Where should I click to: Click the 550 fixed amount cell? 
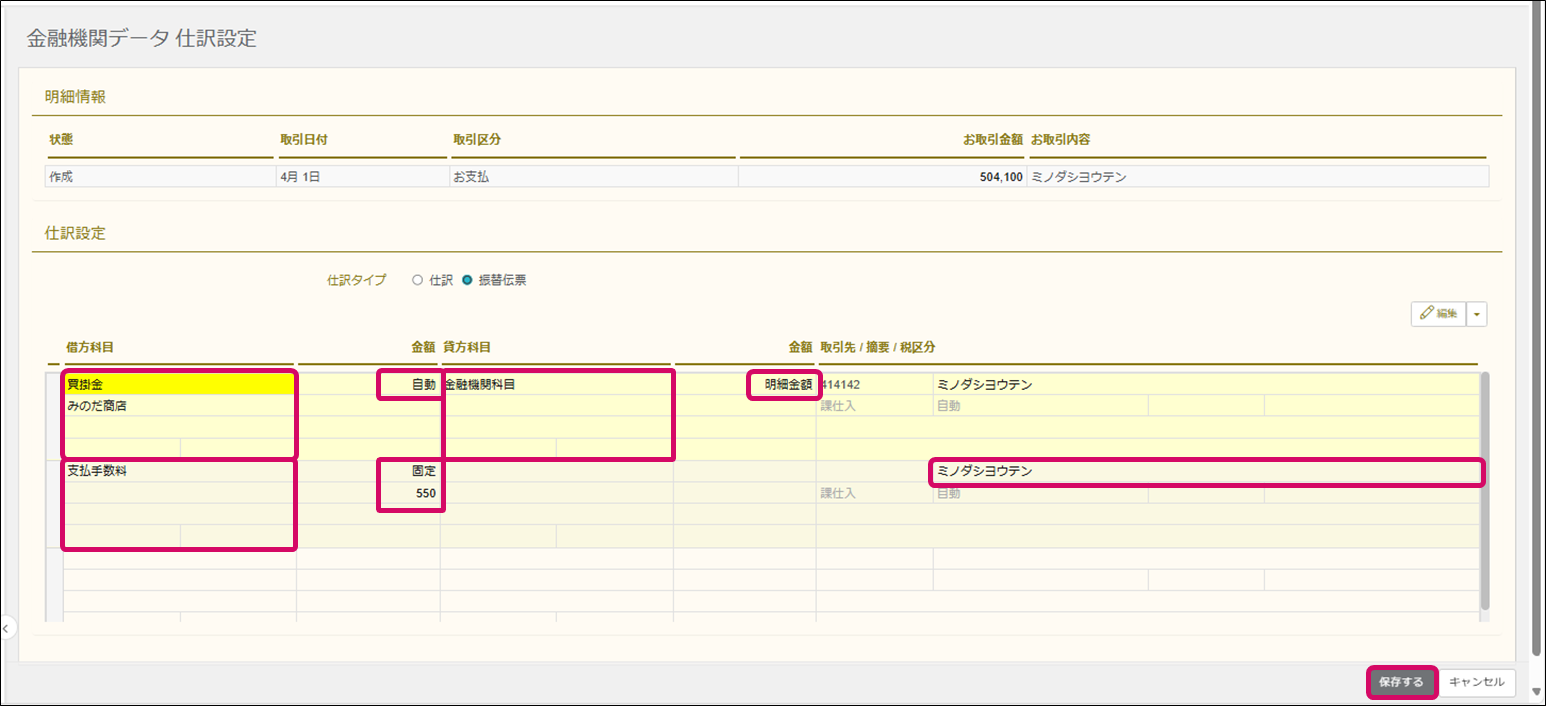[410, 493]
